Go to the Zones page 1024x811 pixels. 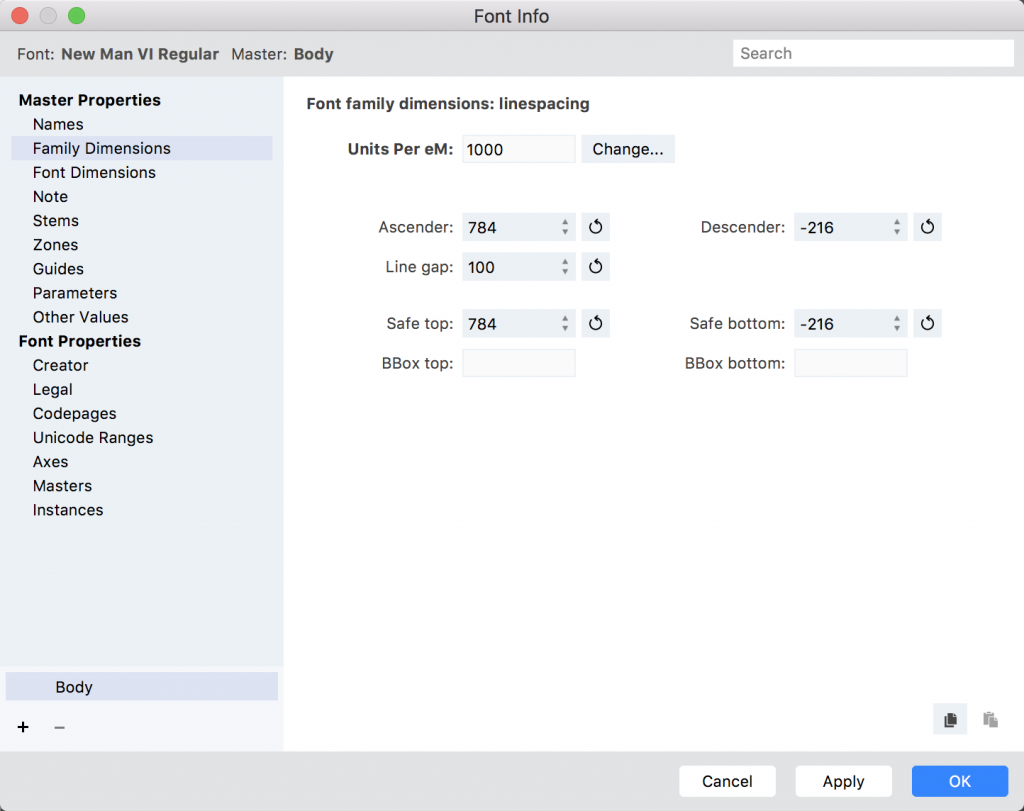click(55, 245)
